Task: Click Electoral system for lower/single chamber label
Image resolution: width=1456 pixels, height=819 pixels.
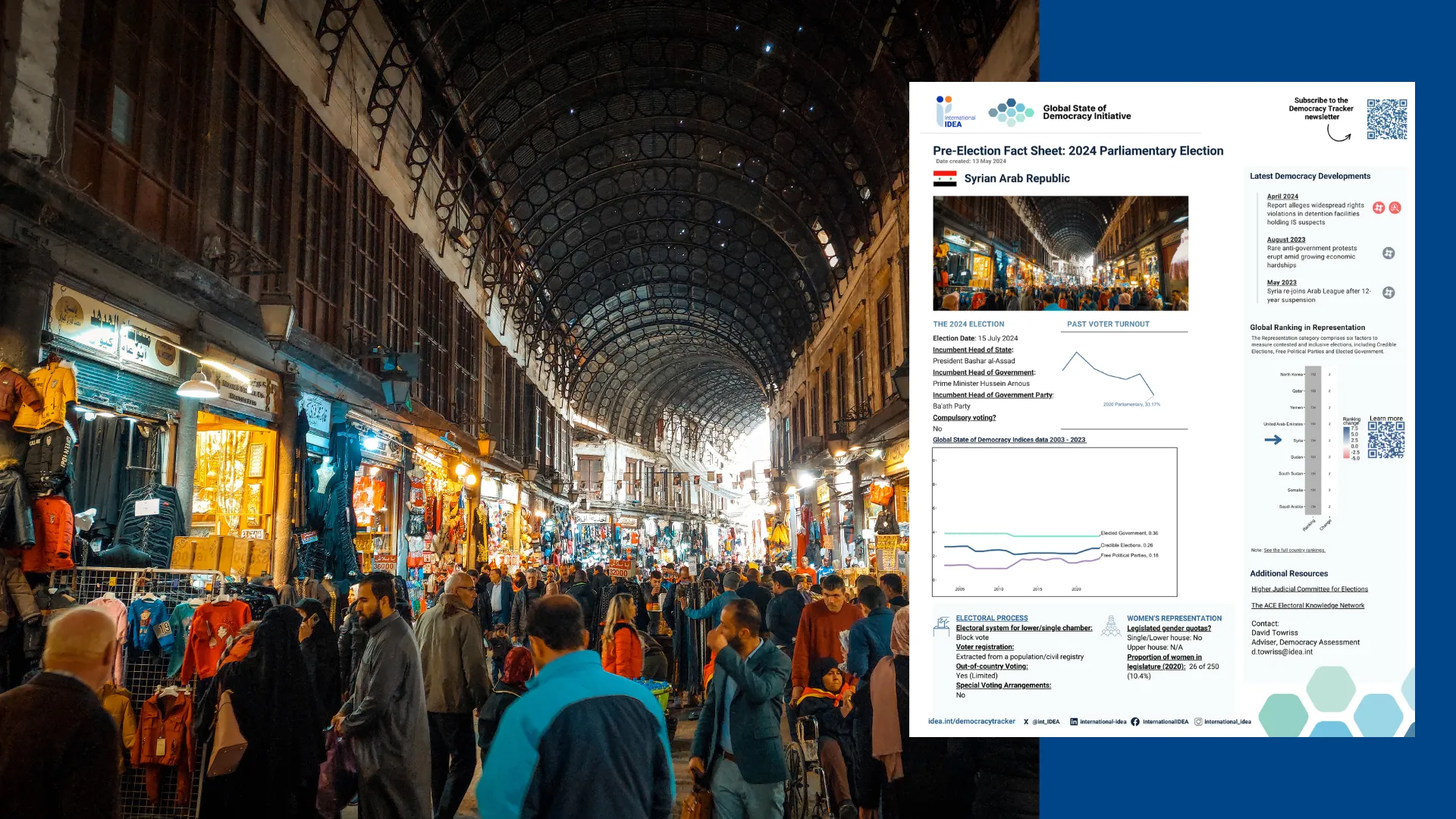Action: click(1025, 628)
